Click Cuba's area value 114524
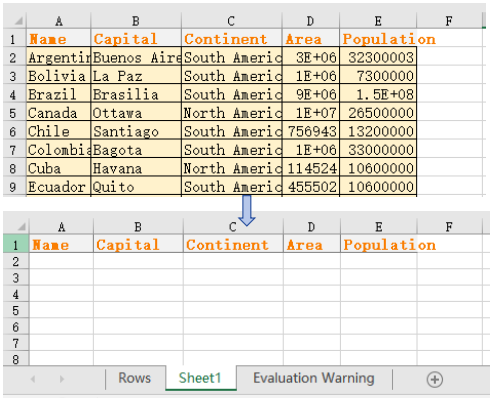Image resolution: width=494 pixels, height=398 pixels. tap(311, 167)
